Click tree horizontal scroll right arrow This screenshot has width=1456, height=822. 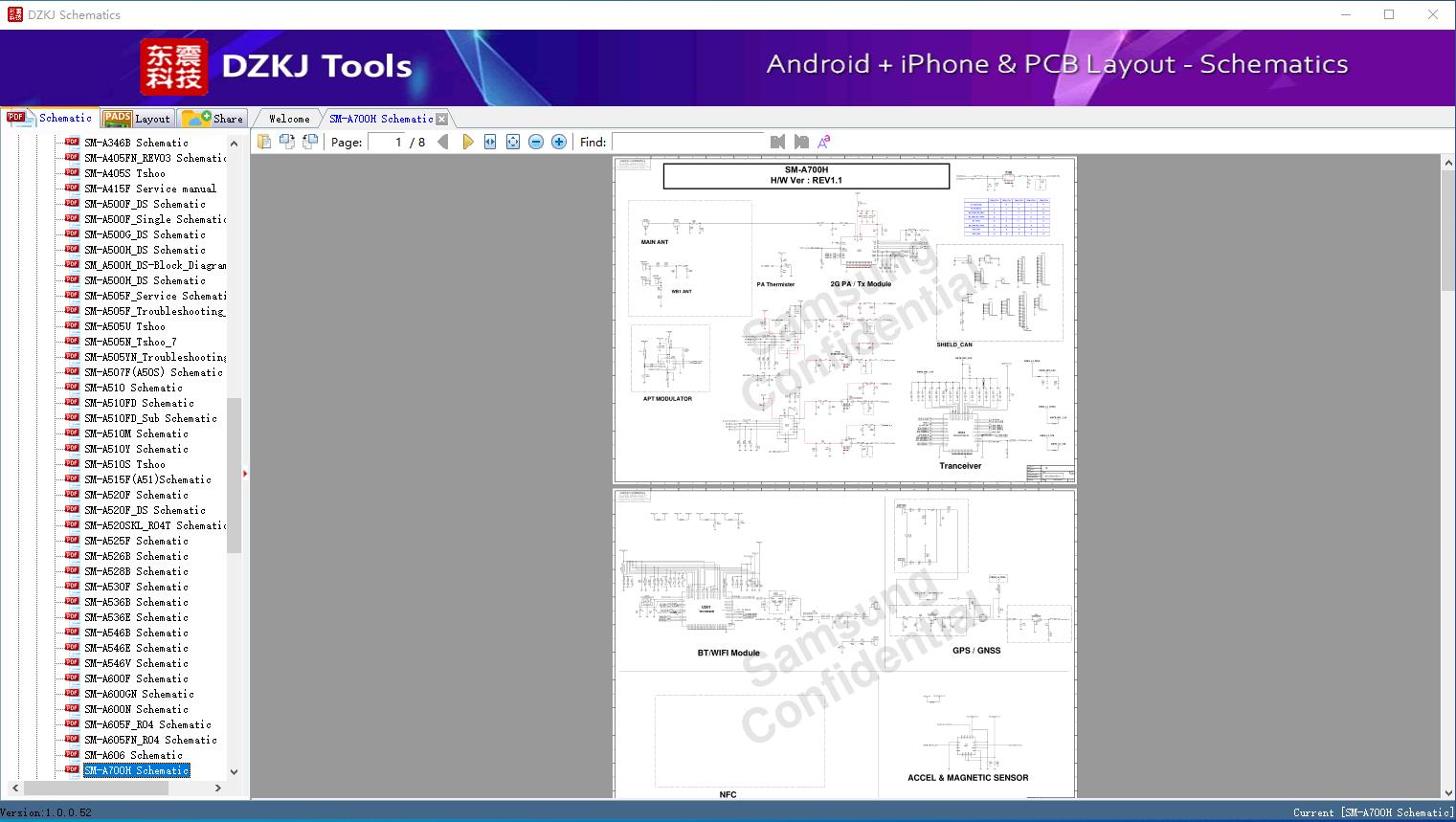[x=218, y=788]
